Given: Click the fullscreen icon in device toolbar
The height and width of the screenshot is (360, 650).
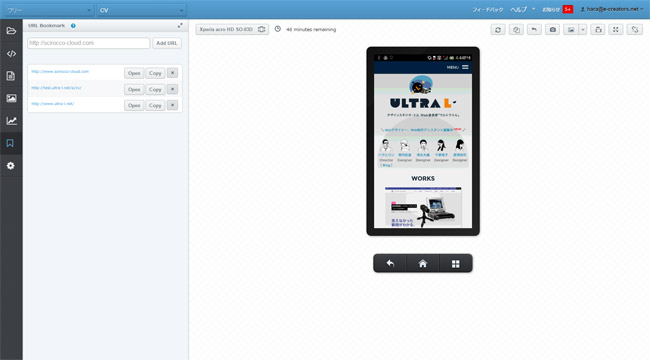Looking at the screenshot, I should tap(616, 29).
